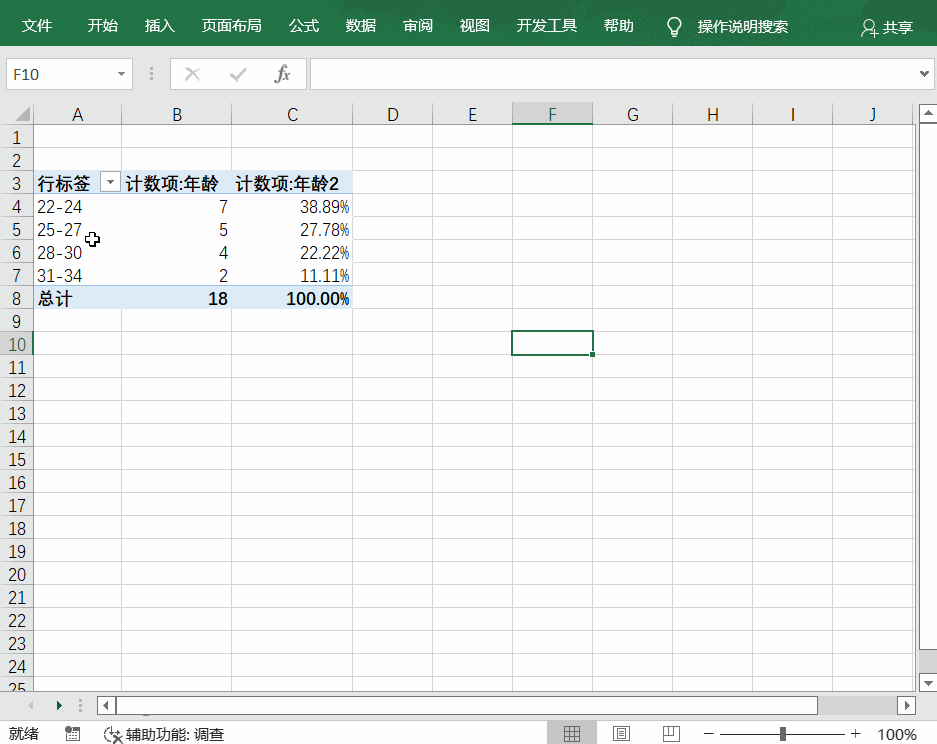The height and width of the screenshot is (744, 937).
Task: Click the 22-24 row label cell
Action: coord(78,206)
